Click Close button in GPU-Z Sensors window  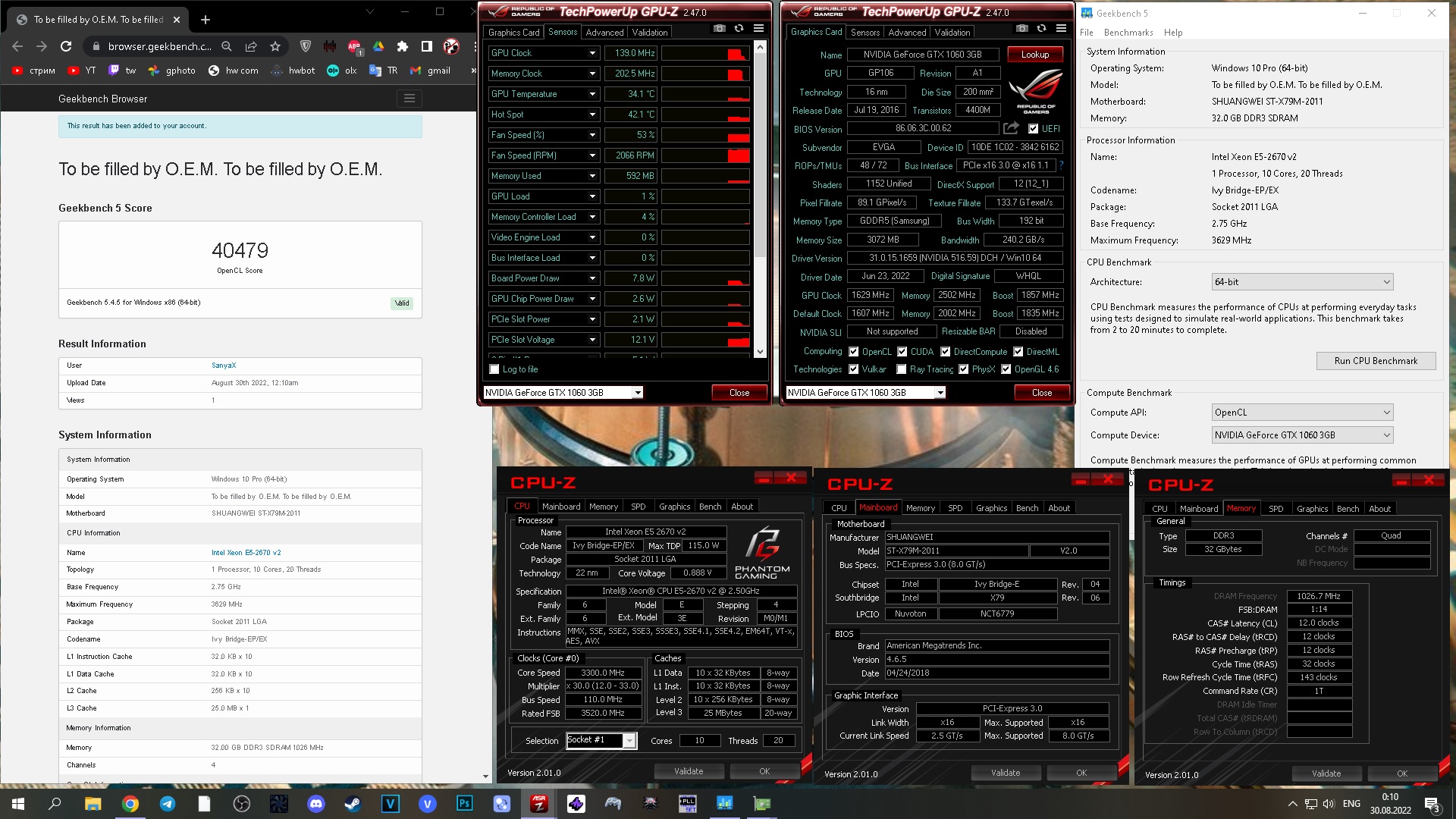point(739,393)
